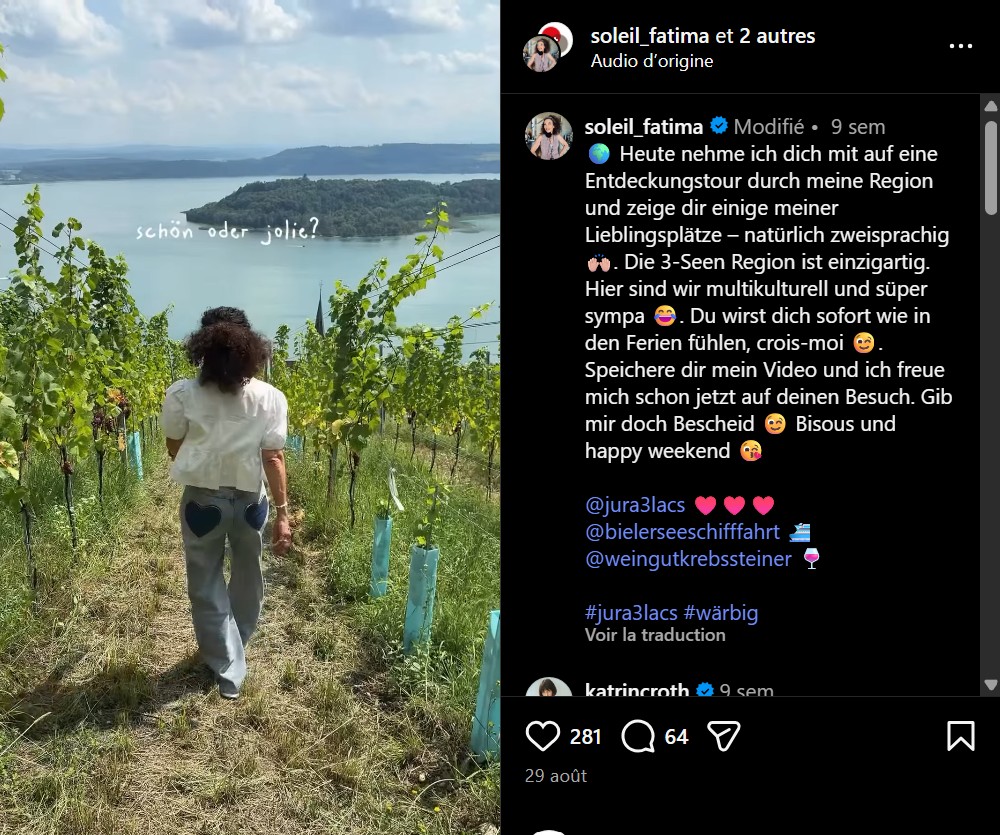Open the #jura3lacs hashtag

click(x=631, y=613)
